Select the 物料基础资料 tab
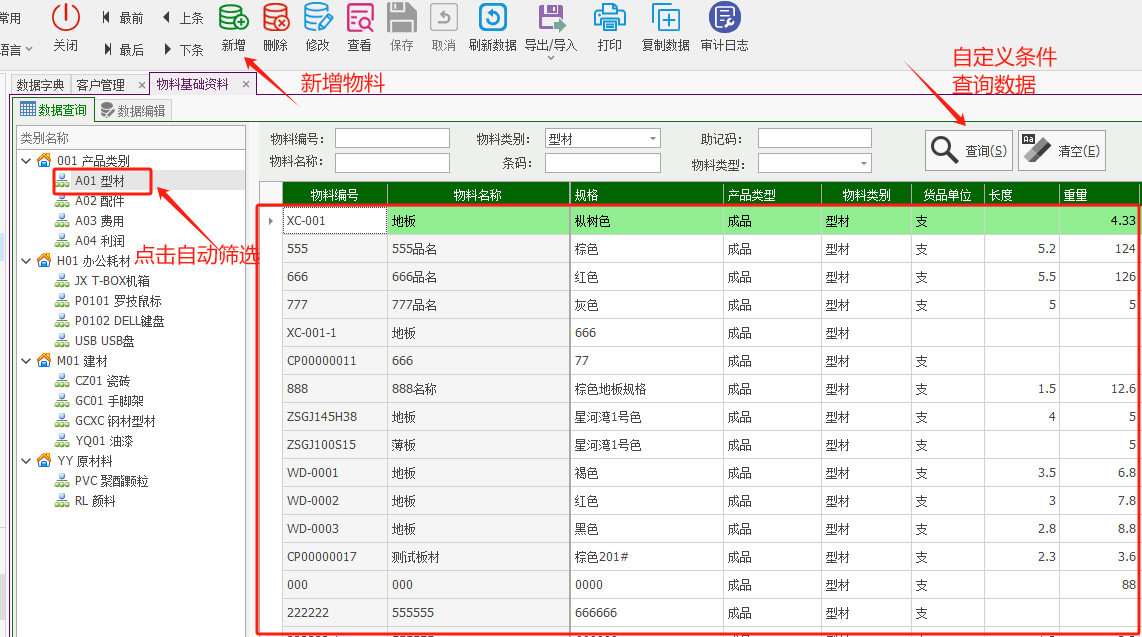 [x=192, y=84]
